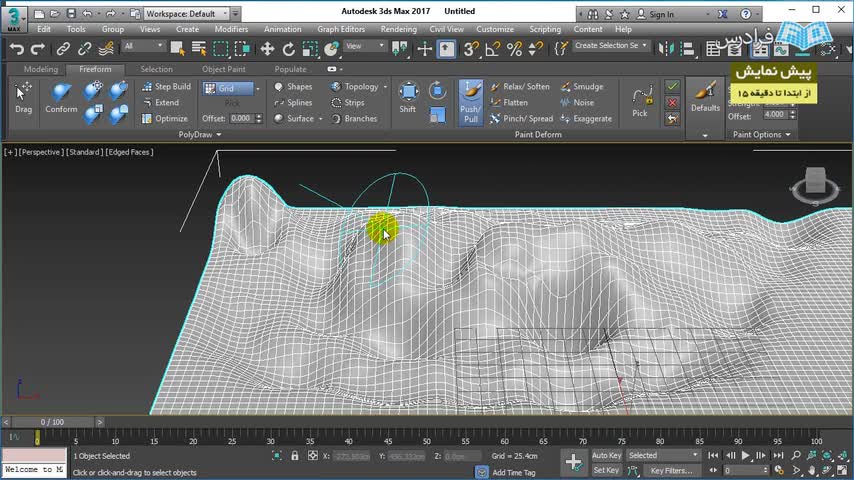Image resolution: width=854 pixels, height=480 pixels.
Task: Click the Key Filters button
Action: click(x=670, y=470)
